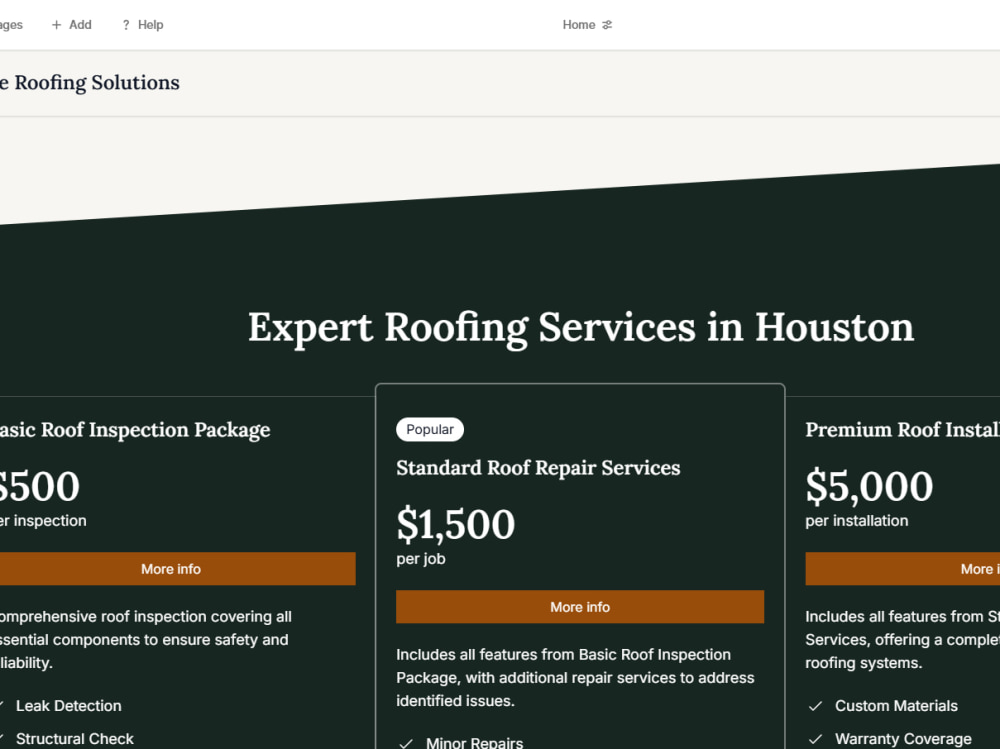Click the question mark Help icon
The height and width of the screenshot is (749, 1000).
126,25
